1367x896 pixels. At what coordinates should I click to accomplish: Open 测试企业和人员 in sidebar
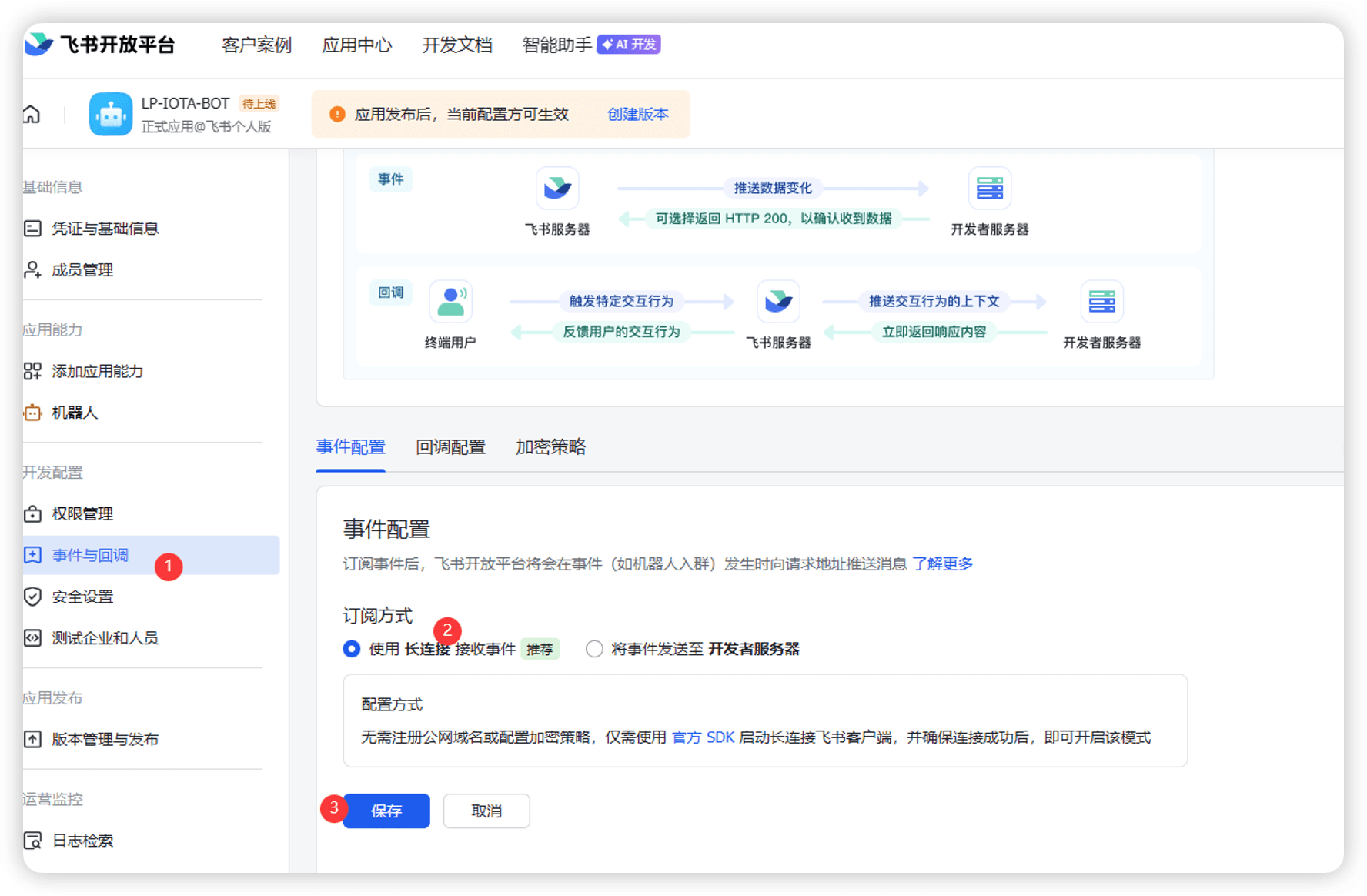(x=105, y=638)
